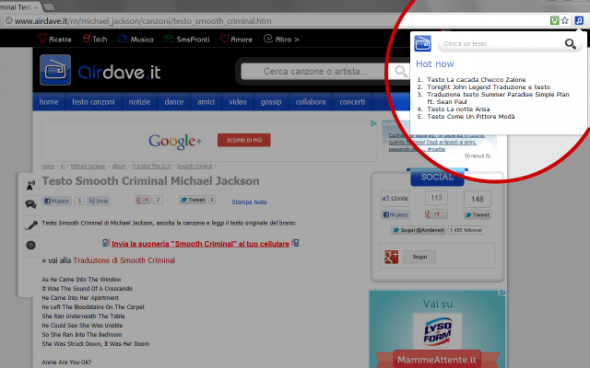Open the Ricette top bar item
Screen dimensions: 590x368
pos(55,39)
